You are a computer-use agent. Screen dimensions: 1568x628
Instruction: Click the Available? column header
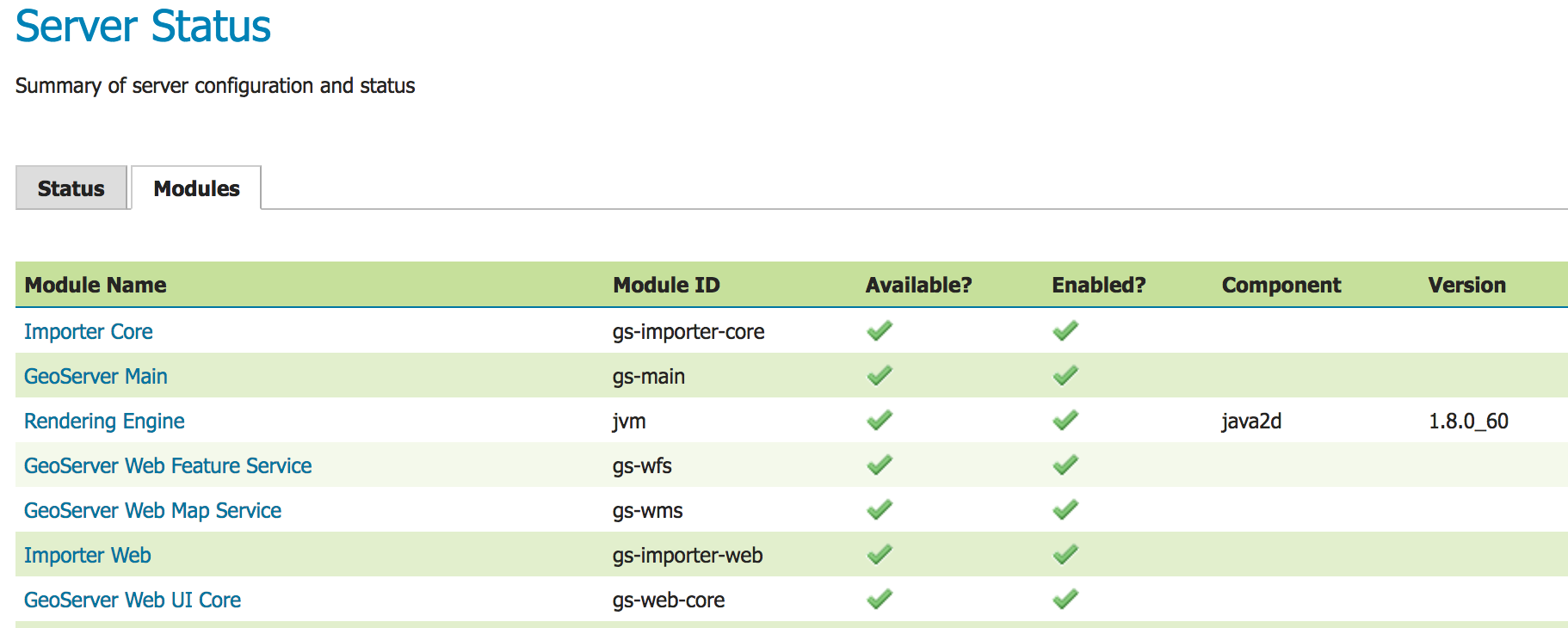(918, 286)
